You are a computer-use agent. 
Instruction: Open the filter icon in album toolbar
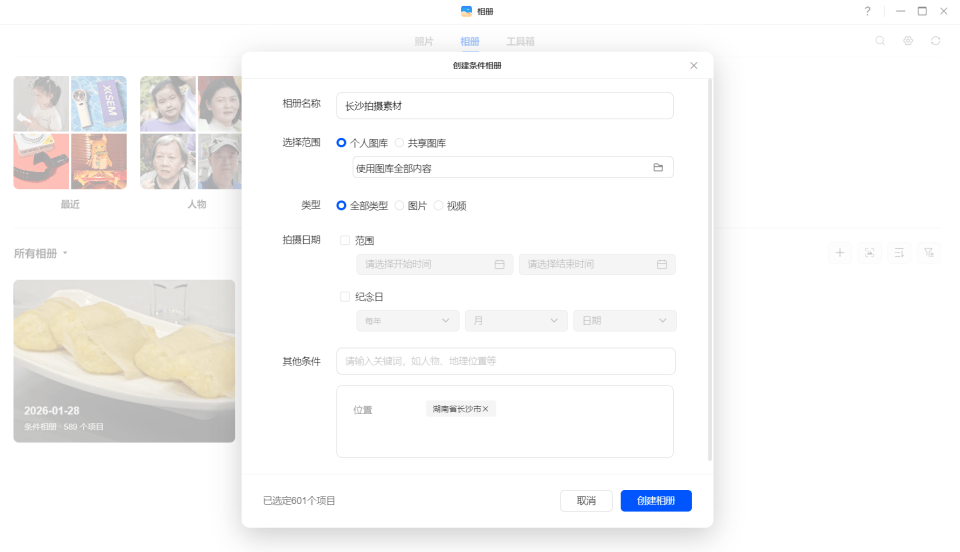pyautogui.click(x=929, y=253)
